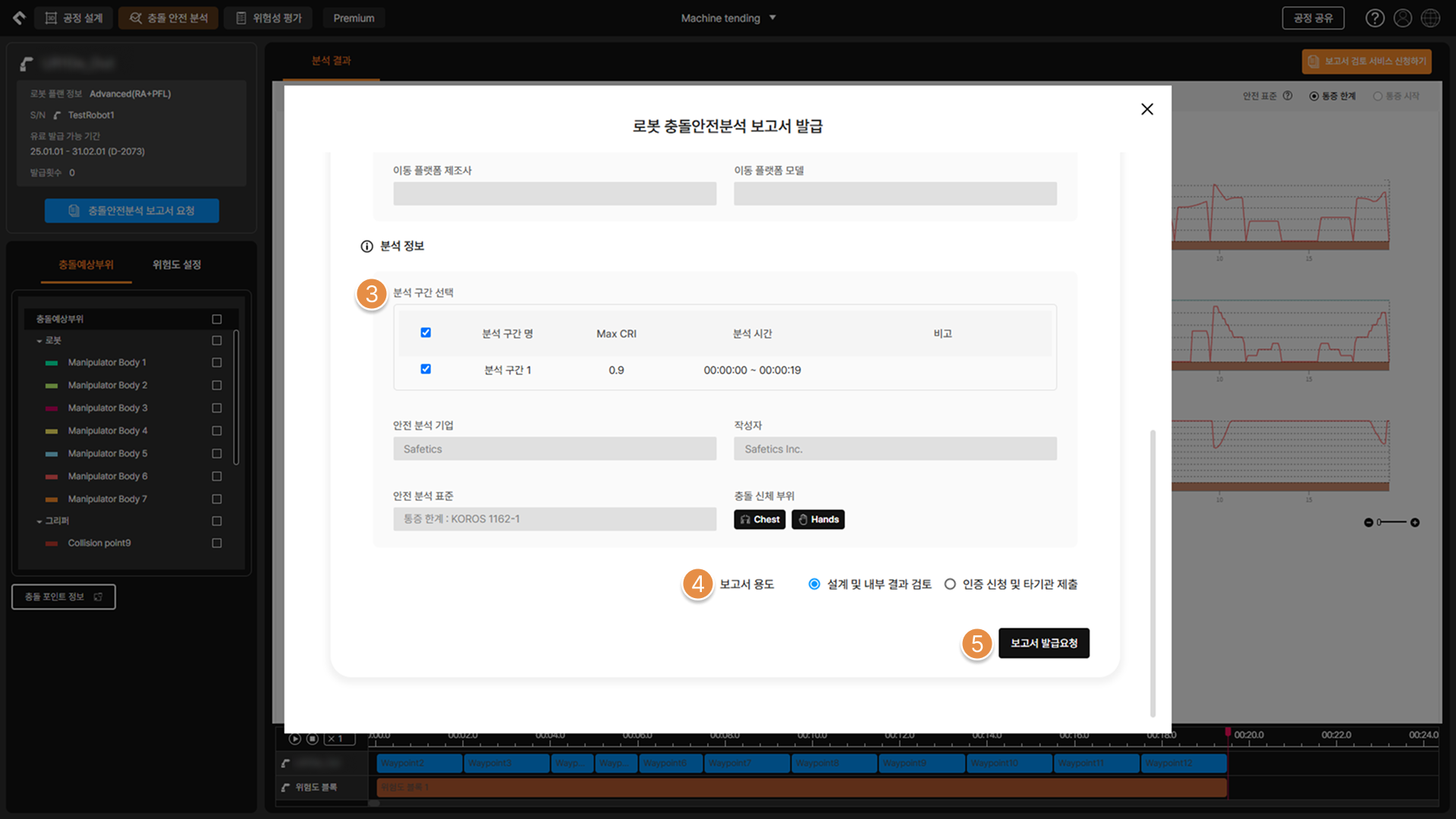The width and height of the screenshot is (1456, 819).
Task: Check the Manipulator Body 3 checkbox
Action: (x=217, y=408)
